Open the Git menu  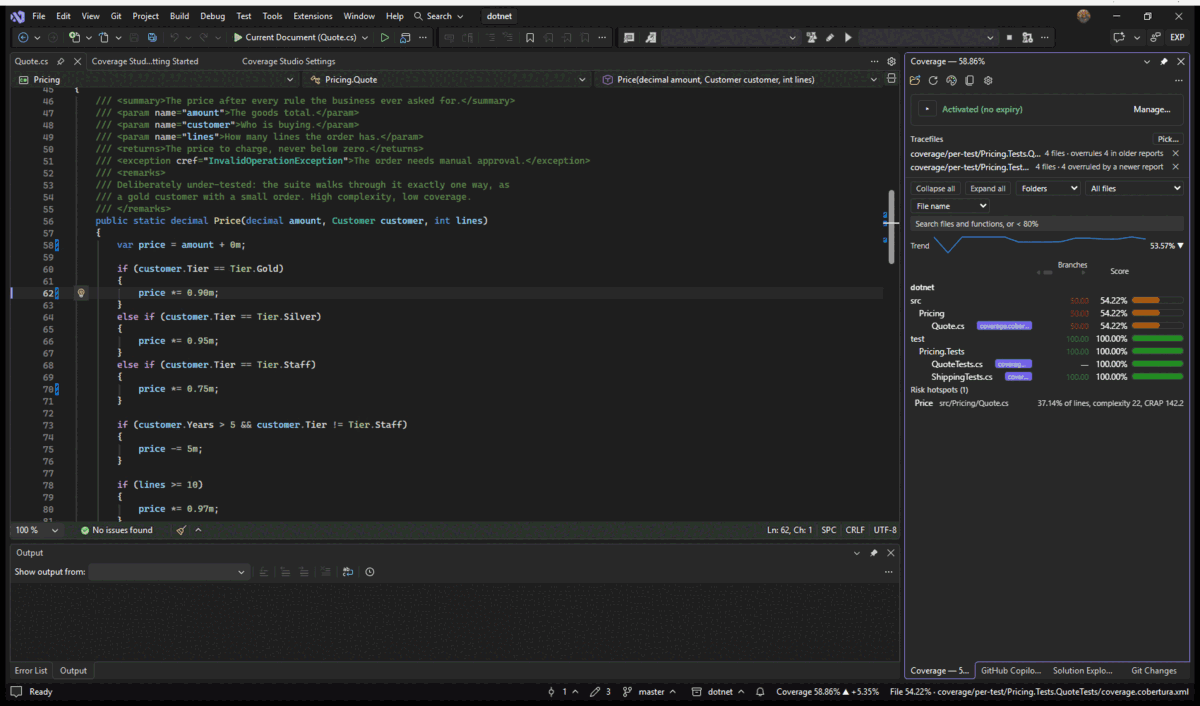(x=117, y=16)
